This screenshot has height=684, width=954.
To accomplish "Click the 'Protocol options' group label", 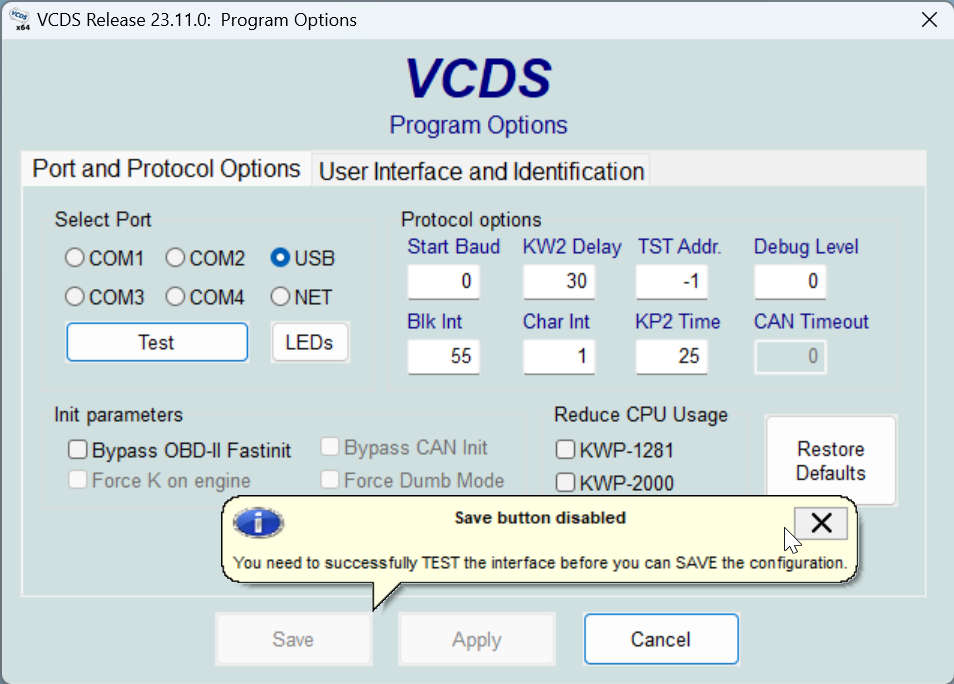I will pyautogui.click(x=471, y=220).
